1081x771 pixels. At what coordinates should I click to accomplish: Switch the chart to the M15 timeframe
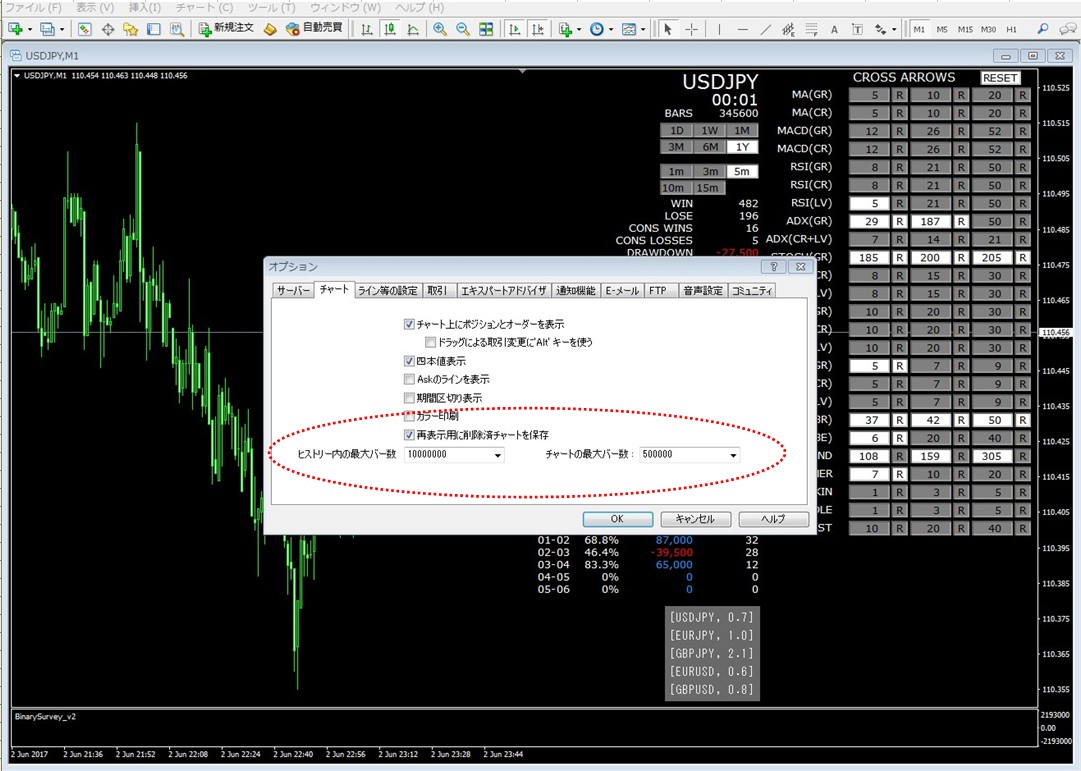[965, 30]
